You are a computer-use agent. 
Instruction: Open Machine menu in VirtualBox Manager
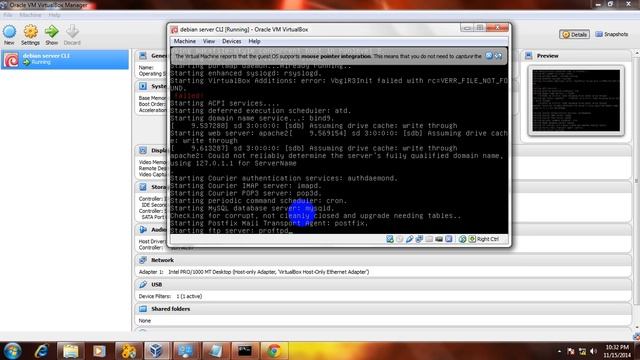30,15
